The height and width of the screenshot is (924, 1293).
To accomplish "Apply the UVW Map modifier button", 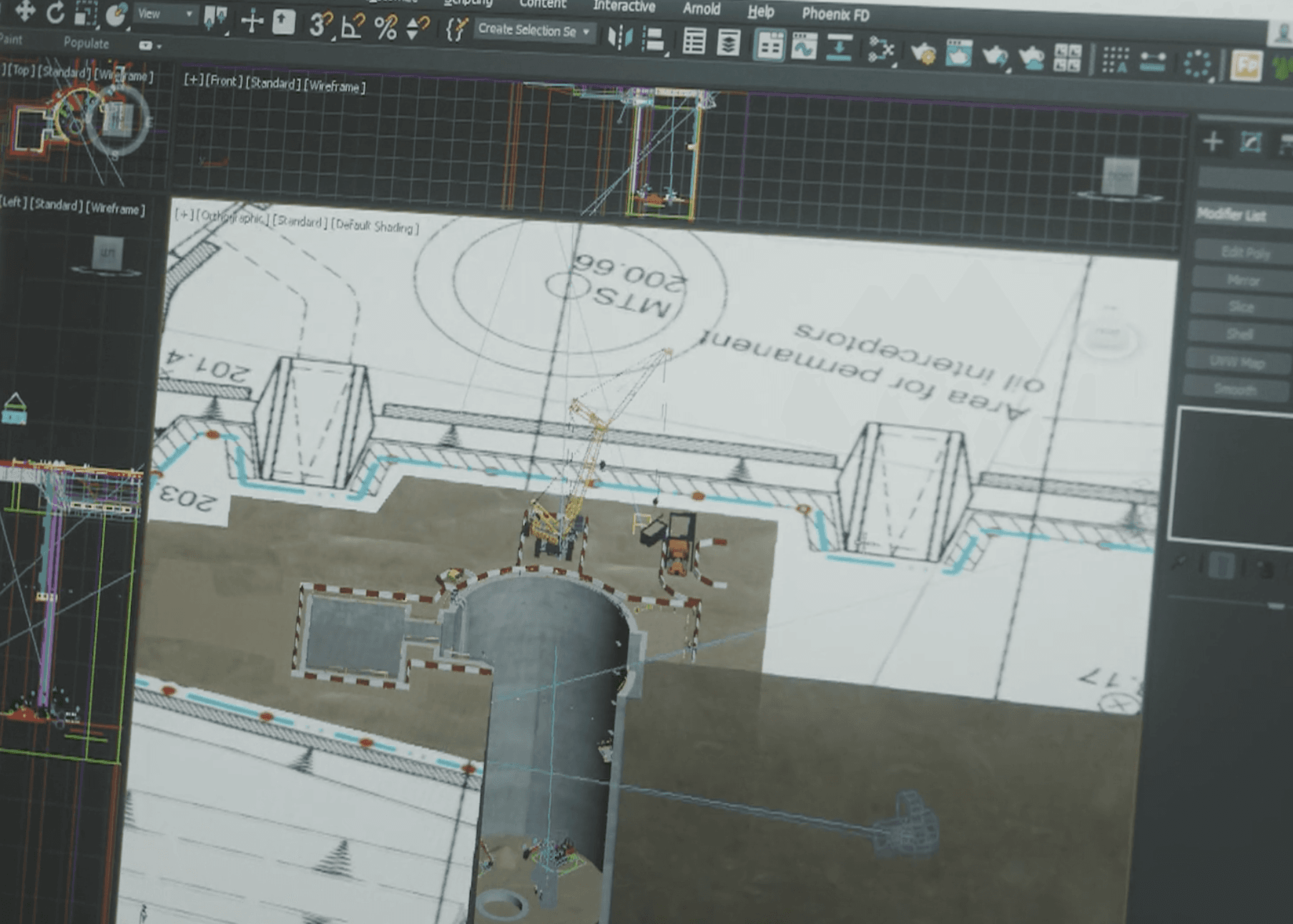I will pyautogui.click(x=1238, y=362).
